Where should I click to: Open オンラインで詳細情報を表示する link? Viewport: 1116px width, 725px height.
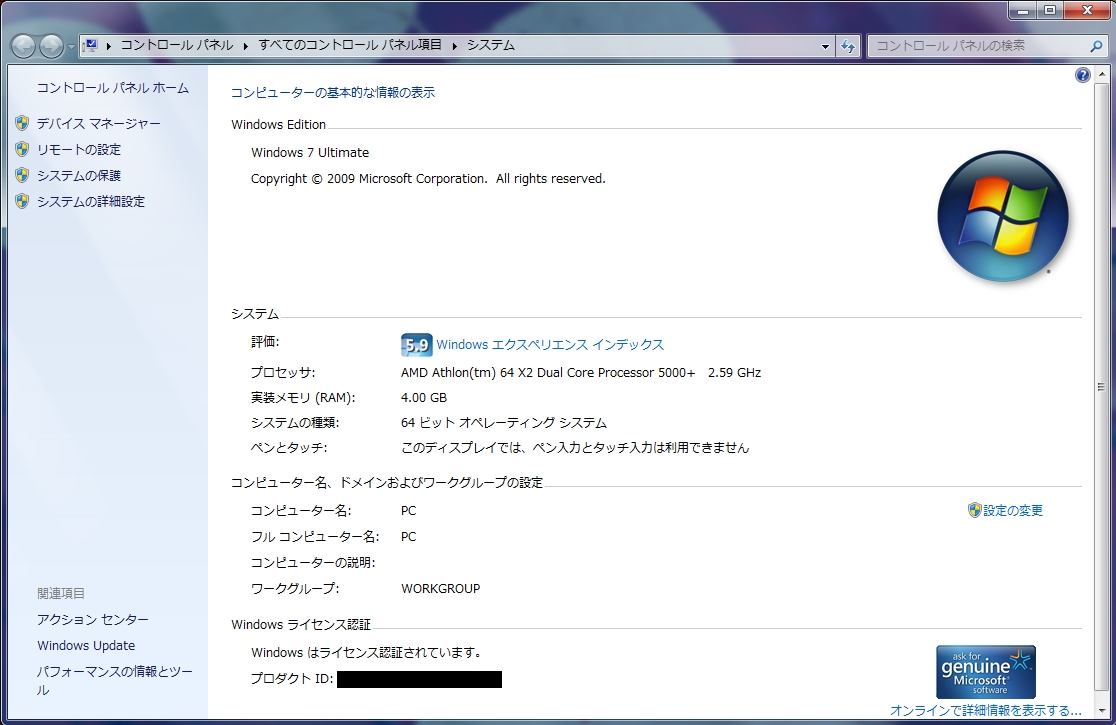pos(986,710)
